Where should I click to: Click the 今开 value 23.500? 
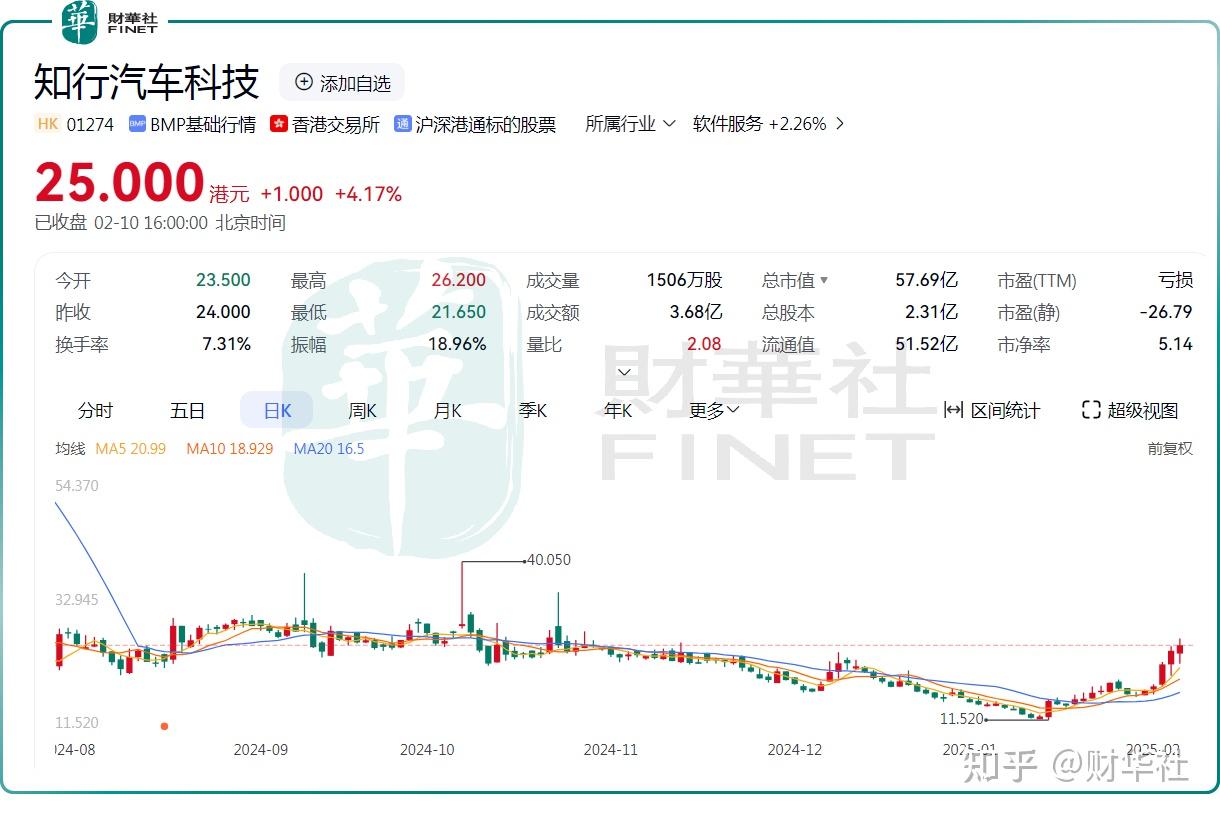[x=223, y=281]
